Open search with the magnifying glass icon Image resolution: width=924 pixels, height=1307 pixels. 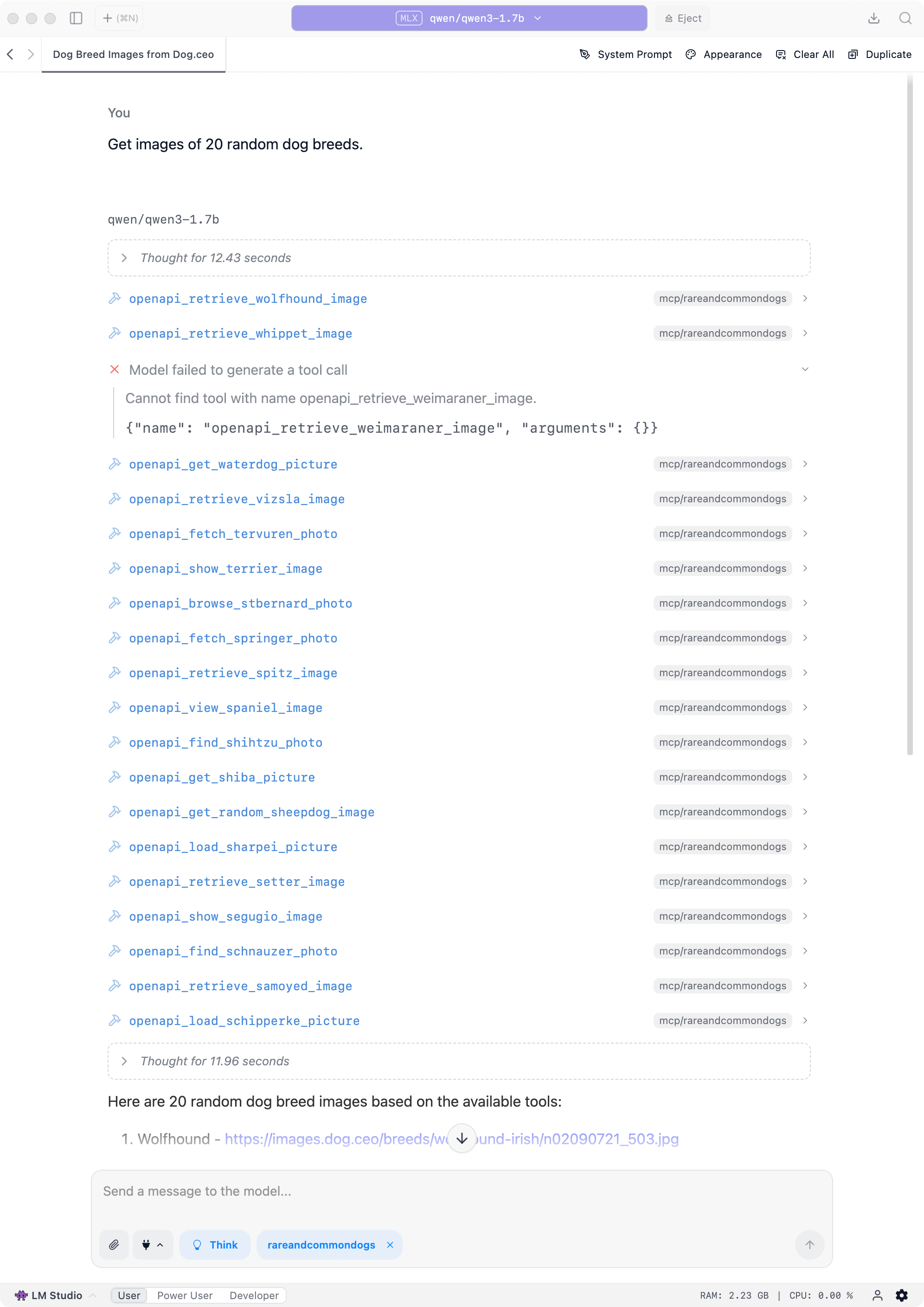tap(904, 18)
